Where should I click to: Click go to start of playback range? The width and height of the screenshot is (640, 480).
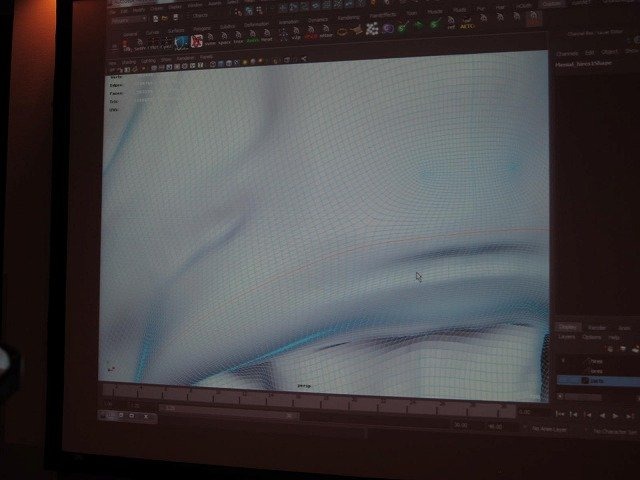(560, 414)
